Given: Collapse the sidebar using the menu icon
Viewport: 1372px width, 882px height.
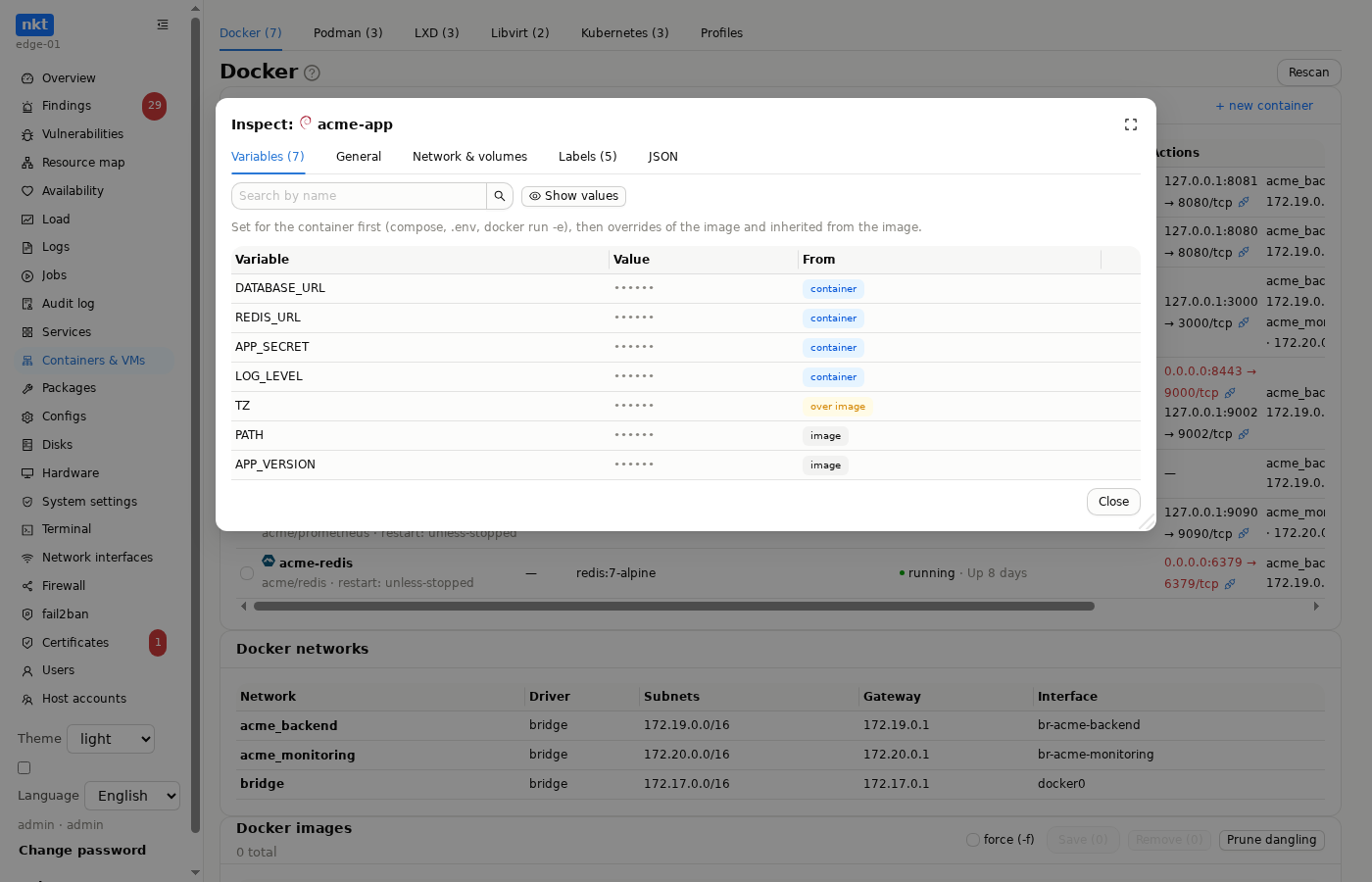Looking at the screenshot, I should [163, 24].
